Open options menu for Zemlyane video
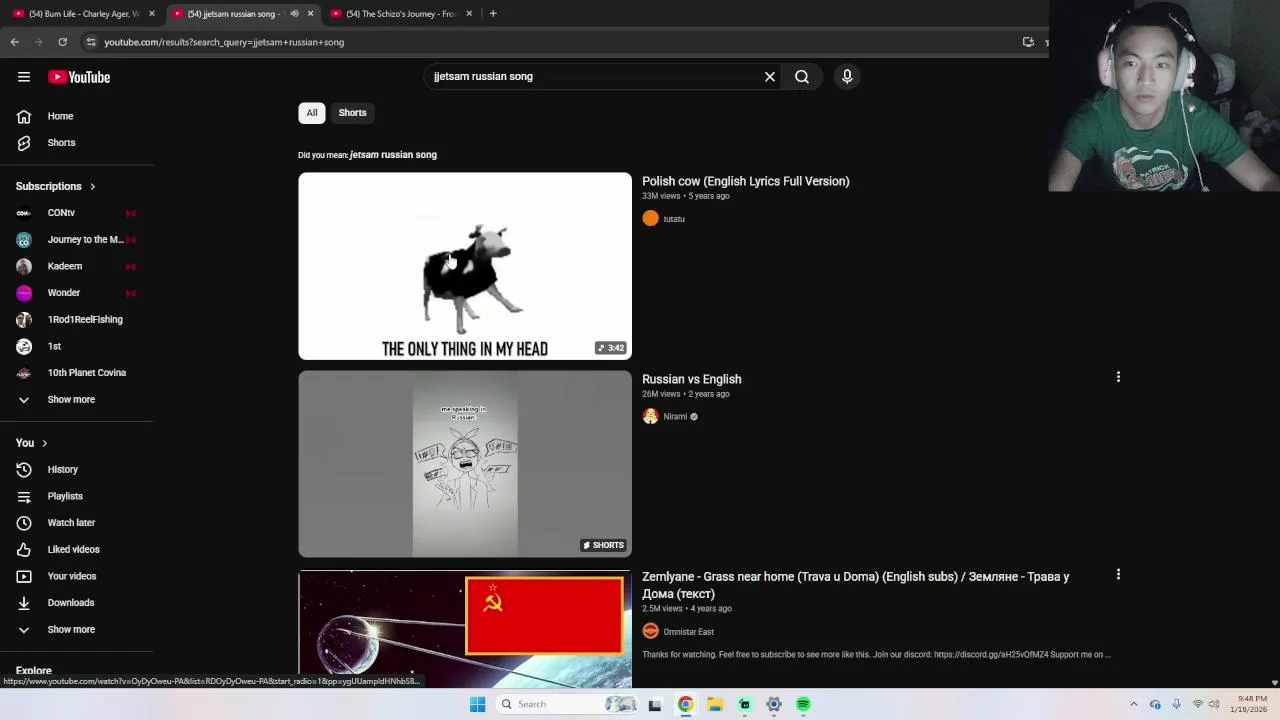The height and width of the screenshot is (720, 1280). click(1118, 575)
